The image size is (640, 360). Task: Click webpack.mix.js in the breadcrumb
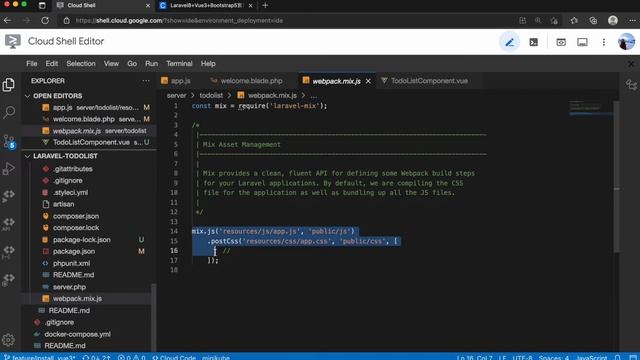click(272, 96)
